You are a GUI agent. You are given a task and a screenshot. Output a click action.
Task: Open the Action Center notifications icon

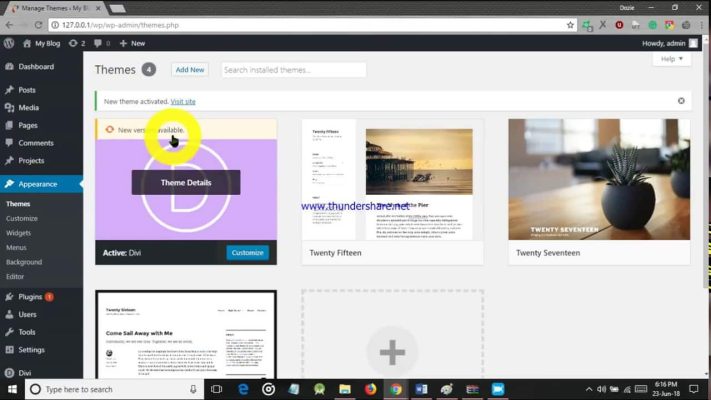[x=693, y=389]
